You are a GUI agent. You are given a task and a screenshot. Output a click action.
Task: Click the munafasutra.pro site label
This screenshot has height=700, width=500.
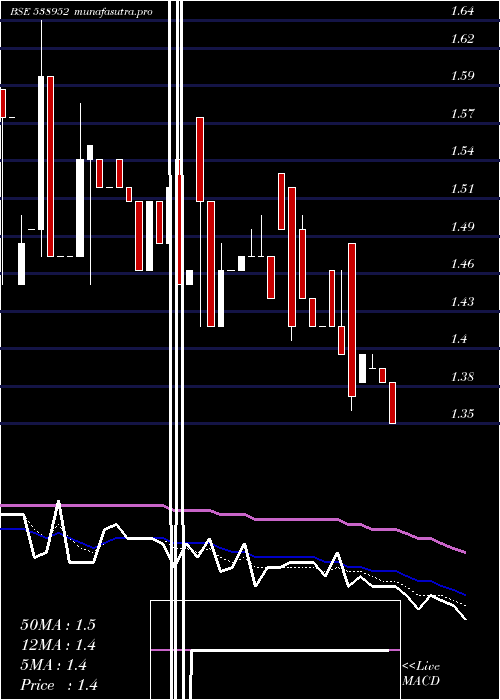pyautogui.click(x=113, y=12)
